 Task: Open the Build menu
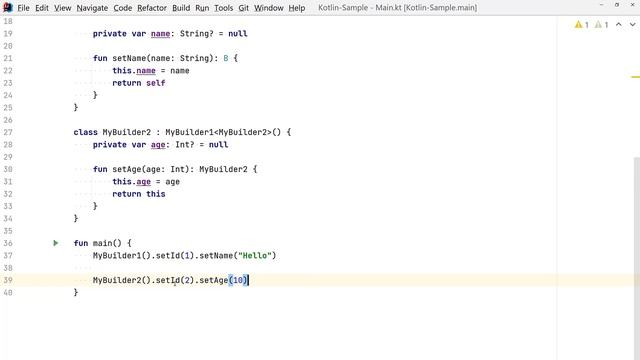click(181, 8)
